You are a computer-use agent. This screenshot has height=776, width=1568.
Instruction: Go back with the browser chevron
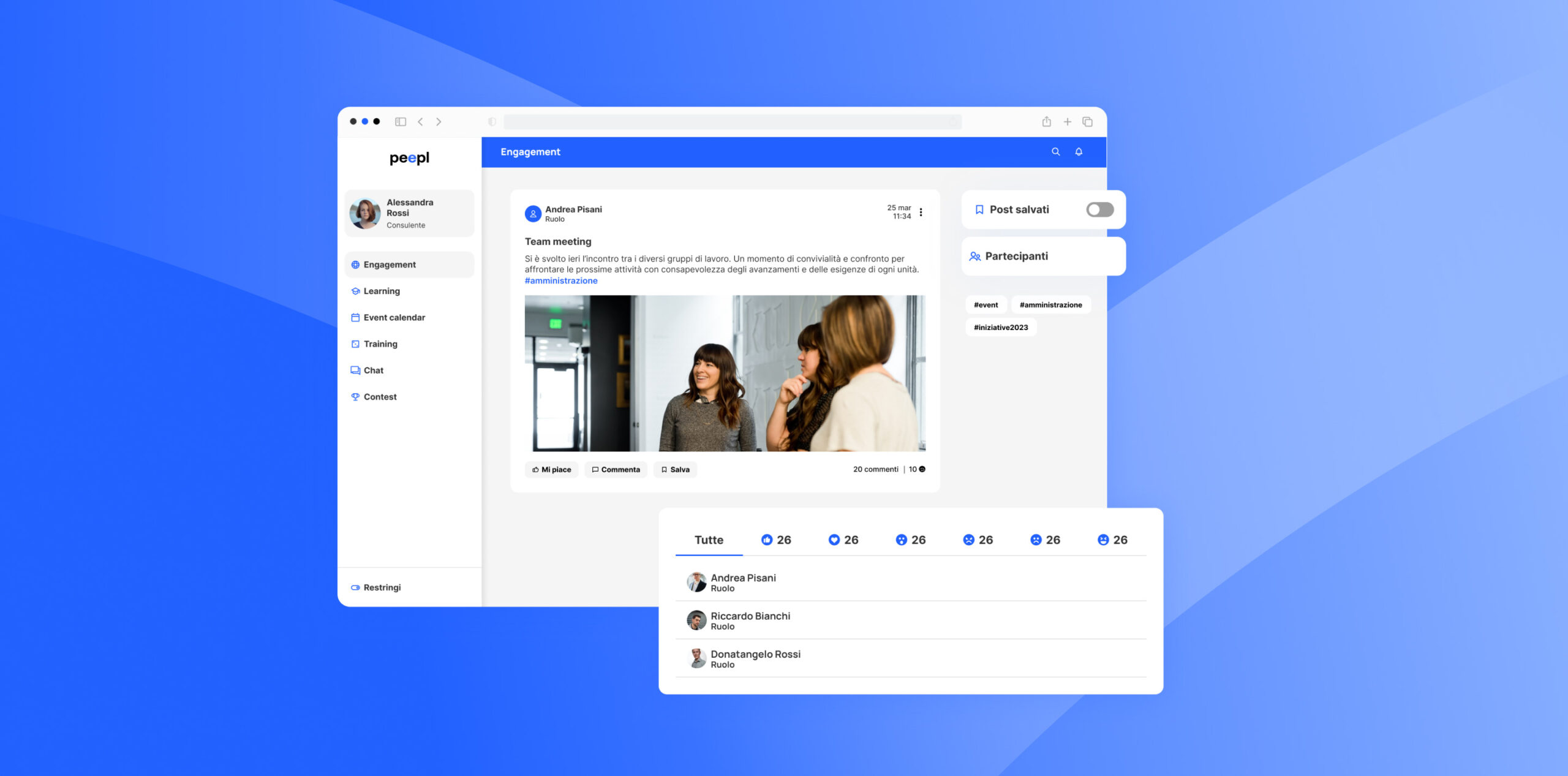(420, 122)
